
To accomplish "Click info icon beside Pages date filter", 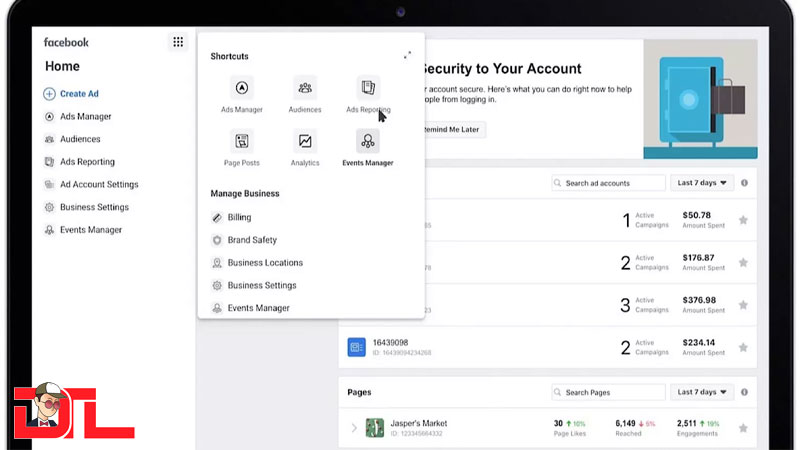I will [x=744, y=392].
